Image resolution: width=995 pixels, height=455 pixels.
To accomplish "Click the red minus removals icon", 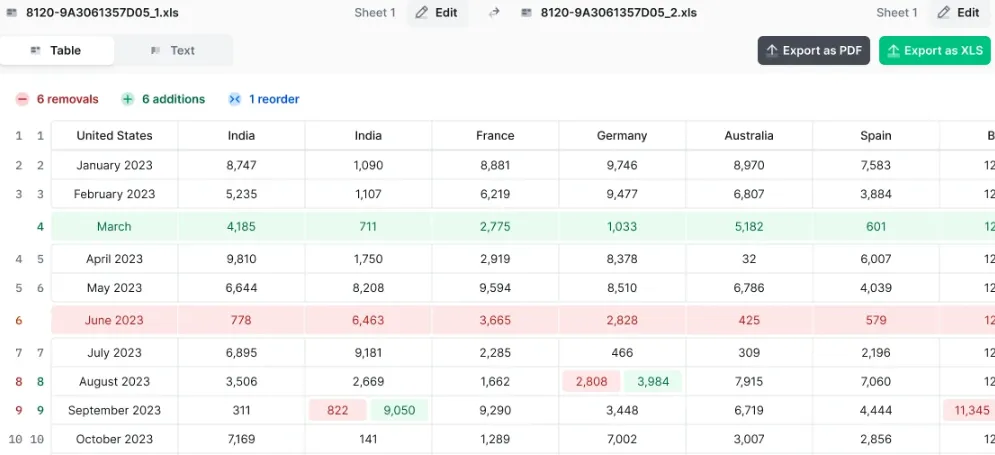I will [x=22, y=99].
